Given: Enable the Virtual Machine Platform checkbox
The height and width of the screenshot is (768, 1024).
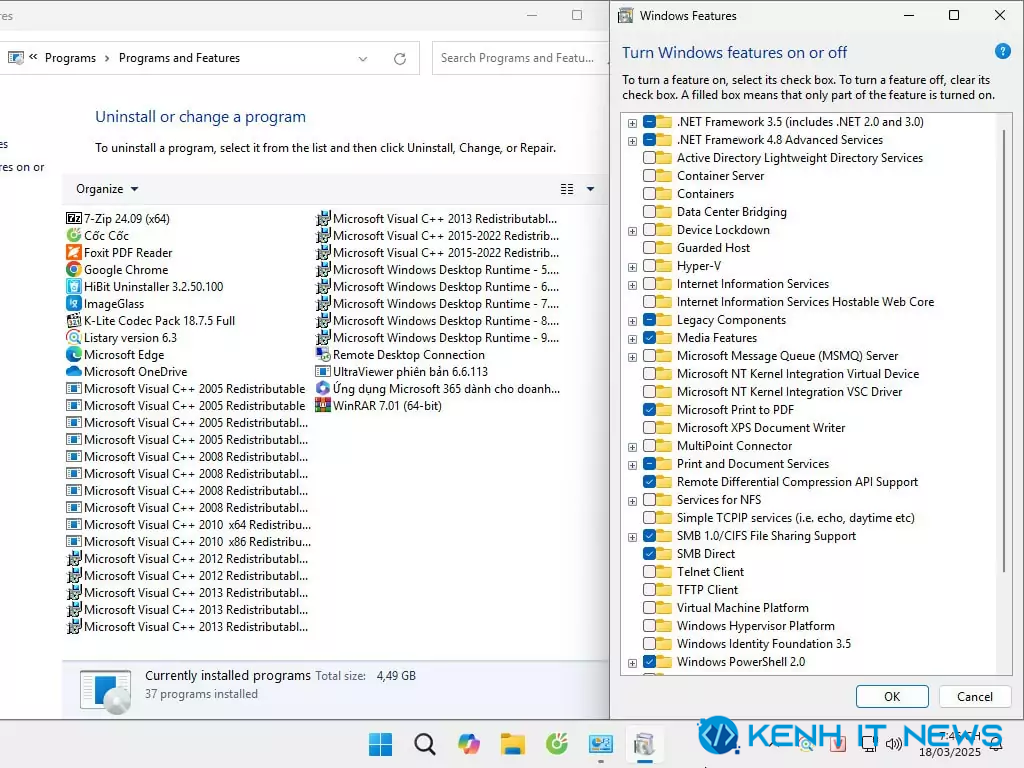Looking at the screenshot, I should click(x=649, y=607).
